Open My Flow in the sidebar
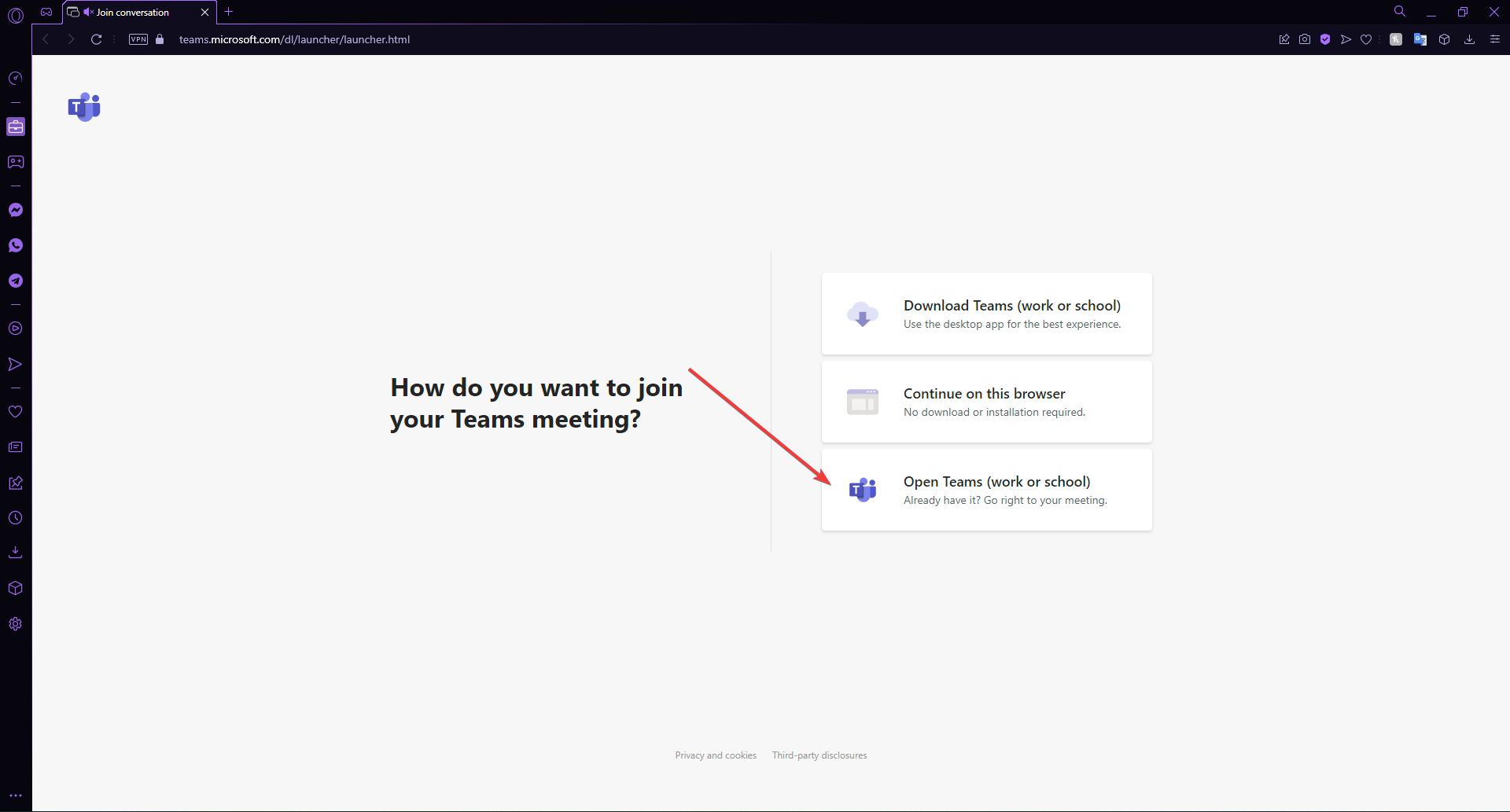The width and height of the screenshot is (1510, 812). click(x=16, y=364)
